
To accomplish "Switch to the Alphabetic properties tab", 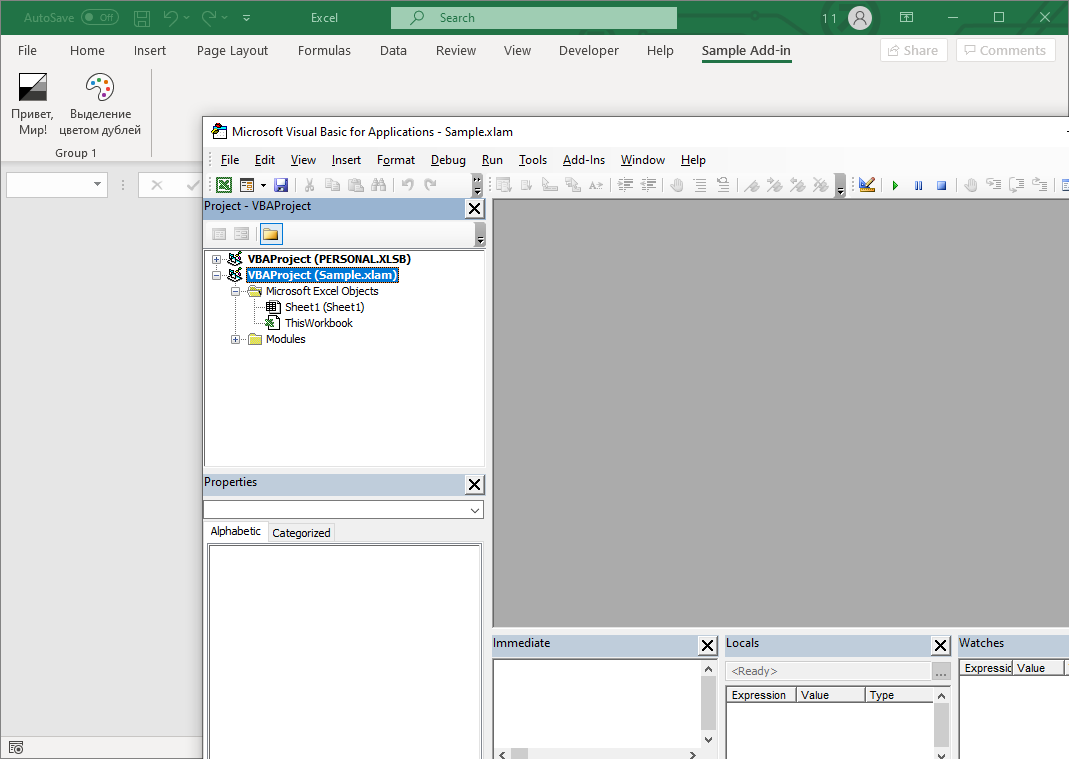I will pos(235,531).
